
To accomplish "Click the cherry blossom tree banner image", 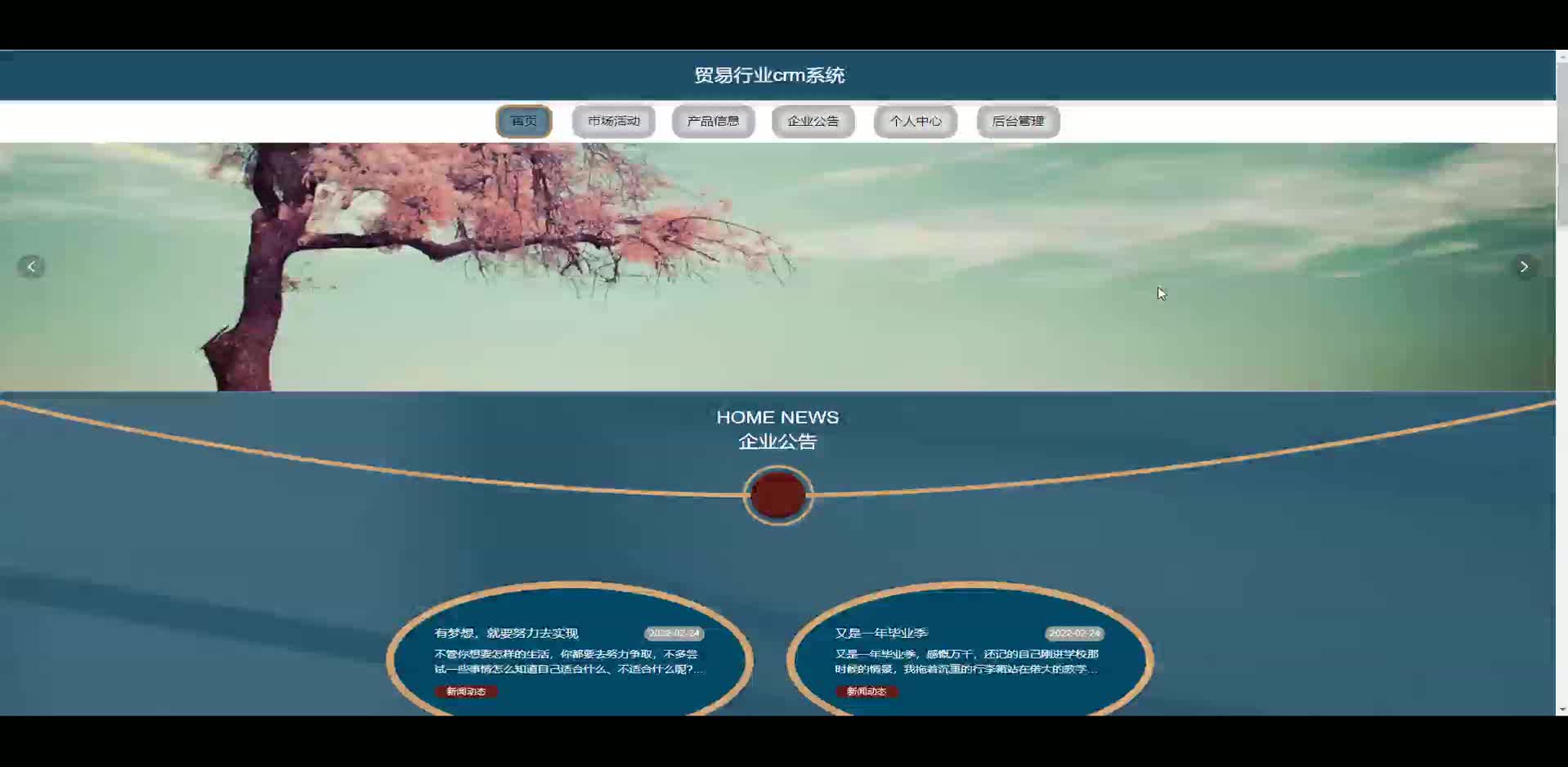I will click(x=777, y=267).
